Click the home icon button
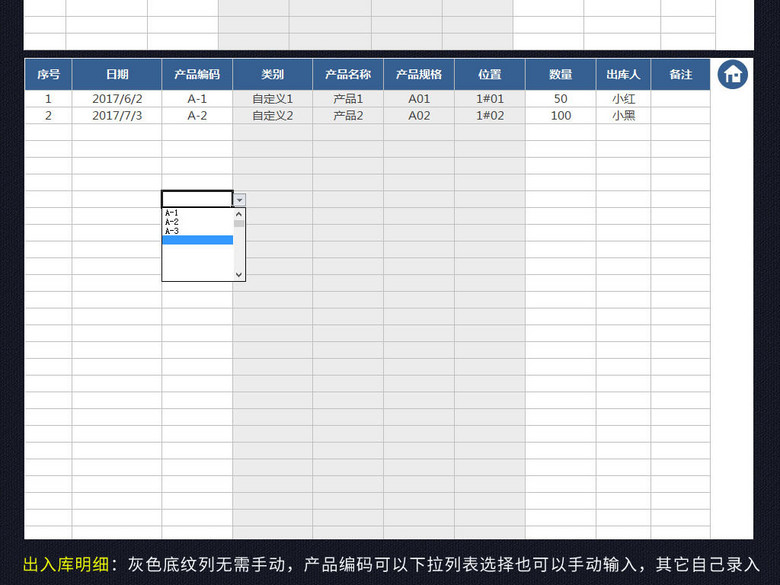780x585 pixels. click(x=733, y=74)
